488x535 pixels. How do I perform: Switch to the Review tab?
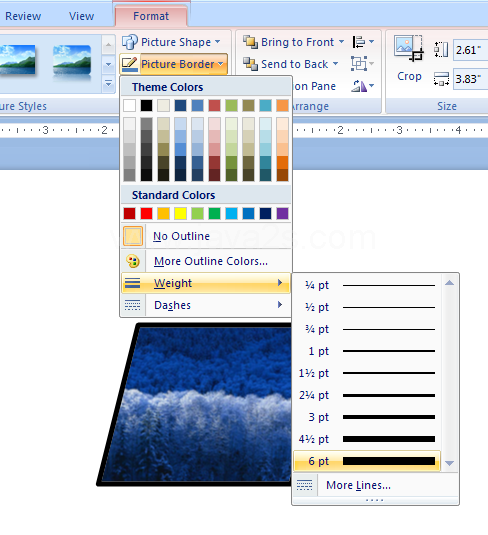pyautogui.click(x=23, y=16)
